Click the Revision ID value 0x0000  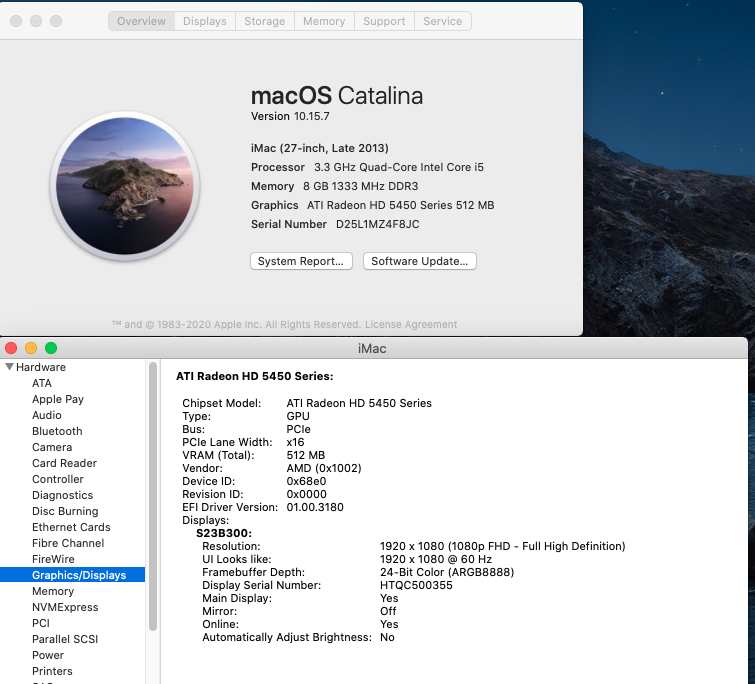click(306, 494)
